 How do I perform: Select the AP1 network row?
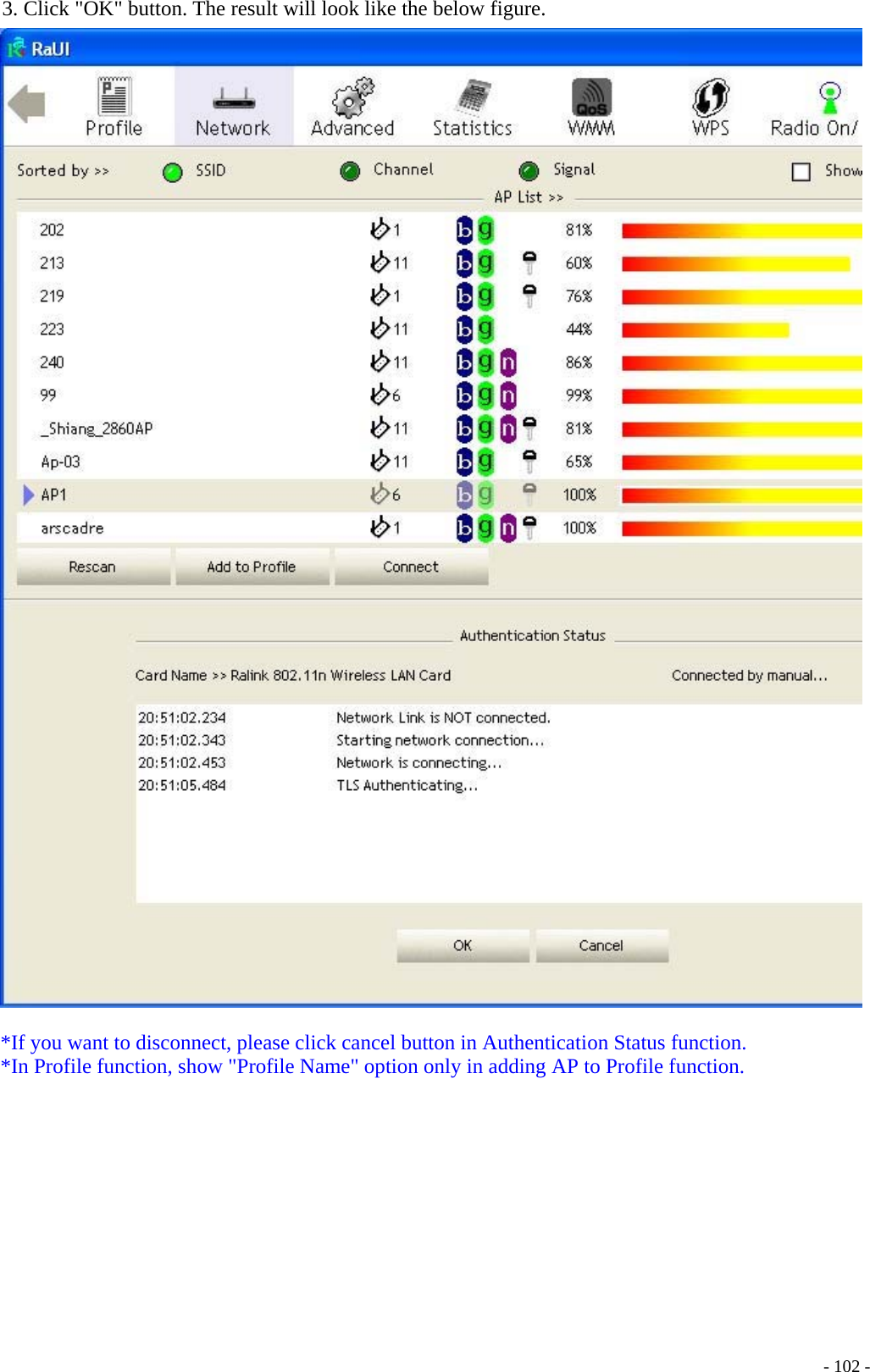[439, 495]
